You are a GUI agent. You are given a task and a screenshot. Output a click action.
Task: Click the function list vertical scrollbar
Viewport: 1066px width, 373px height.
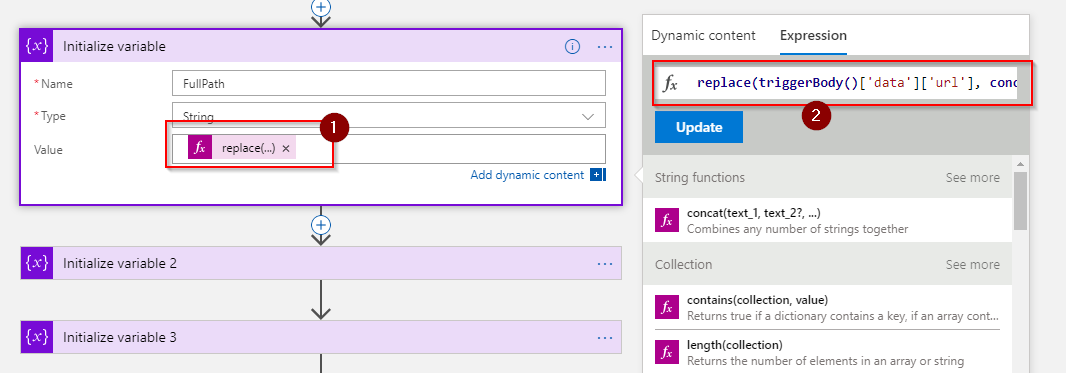coord(1020,201)
